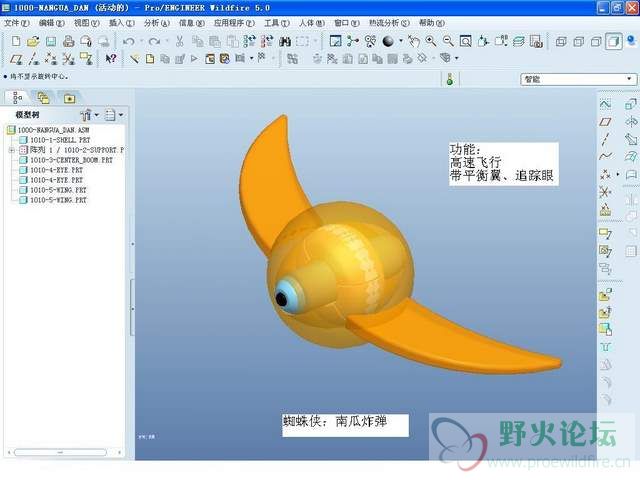
Task: Open the 热流分析 menu
Action: click(x=389, y=23)
